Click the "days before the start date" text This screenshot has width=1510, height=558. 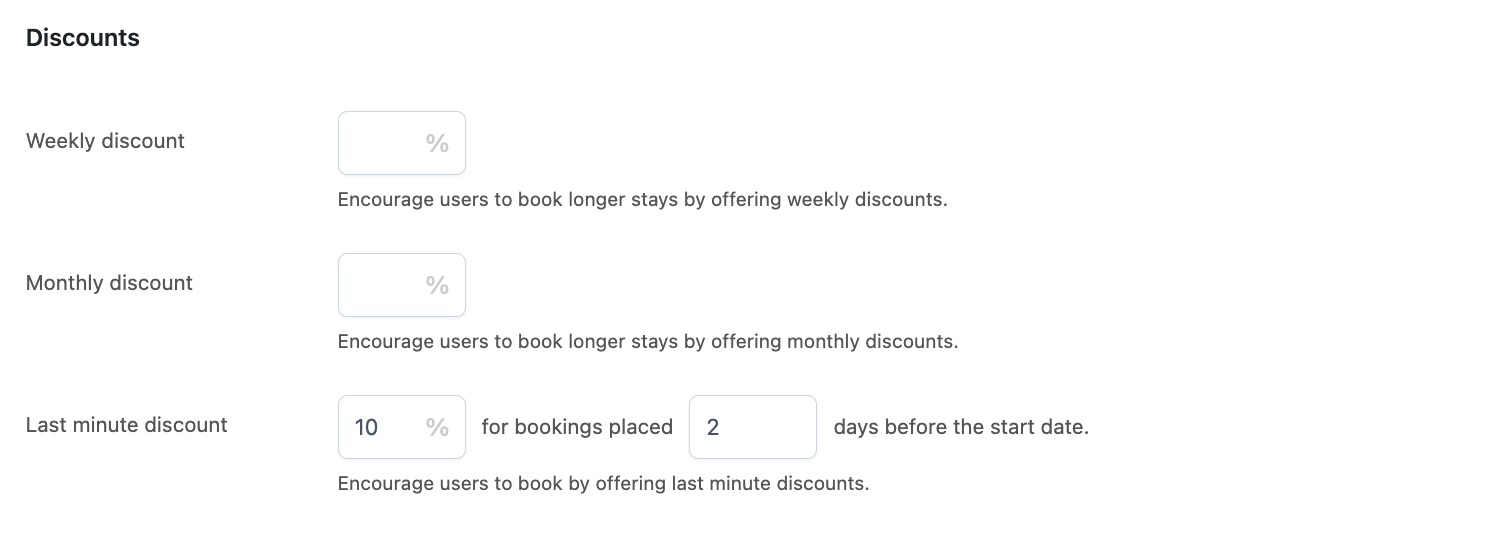[961, 427]
